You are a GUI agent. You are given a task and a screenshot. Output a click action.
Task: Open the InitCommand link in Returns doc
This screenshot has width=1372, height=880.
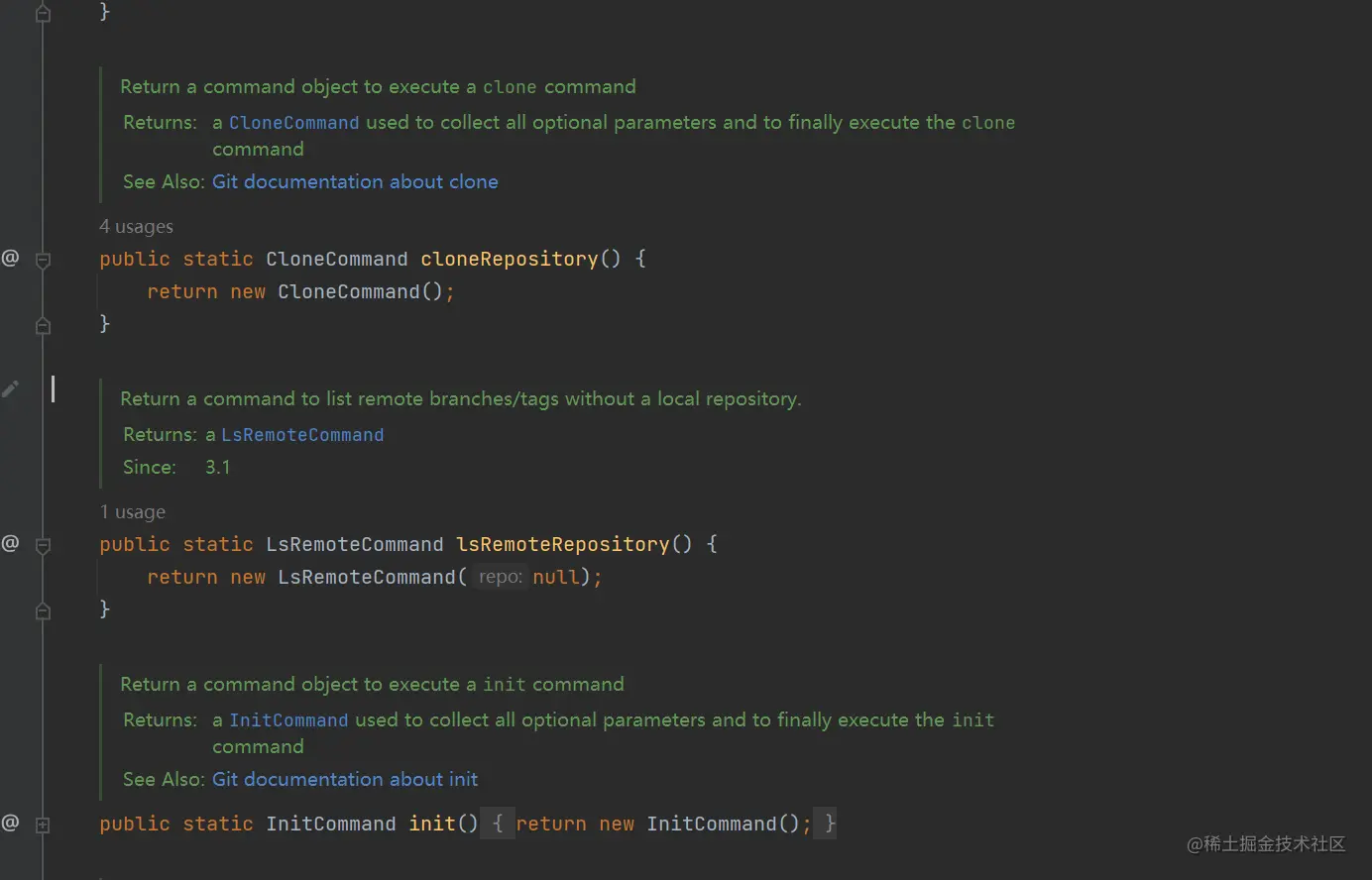point(288,720)
